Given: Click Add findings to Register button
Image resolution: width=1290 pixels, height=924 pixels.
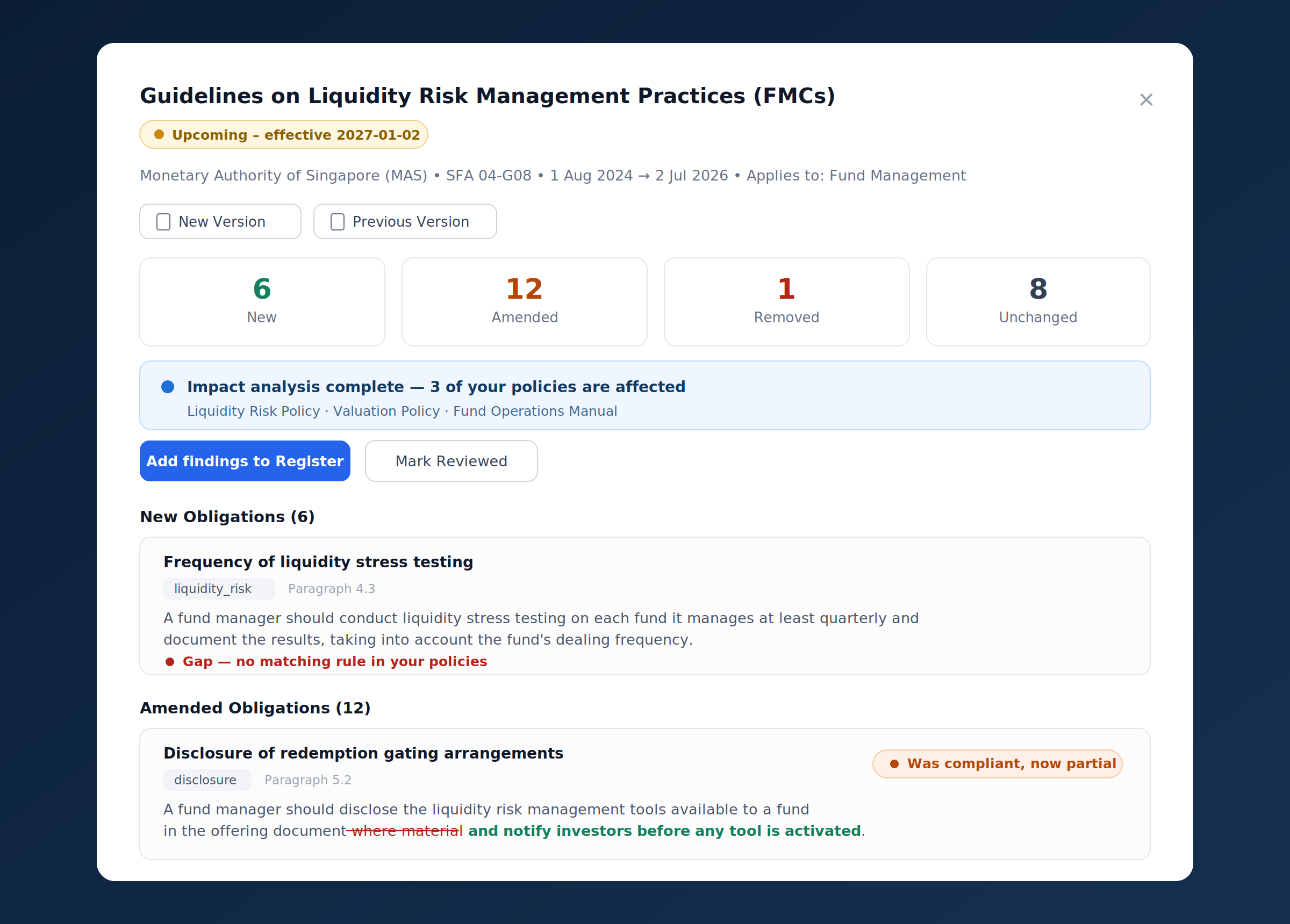Looking at the screenshot, I should click(x=245, y=461).
